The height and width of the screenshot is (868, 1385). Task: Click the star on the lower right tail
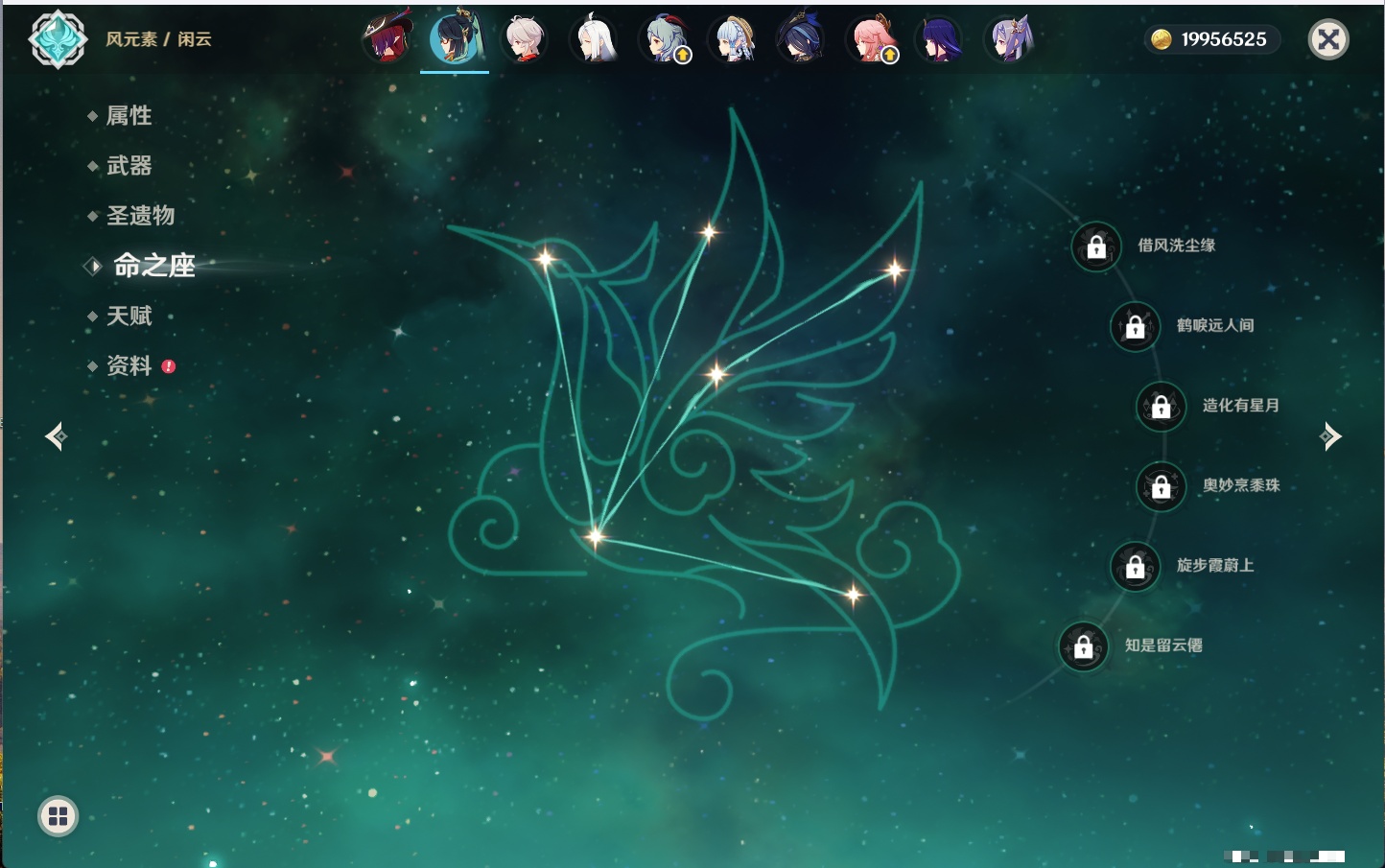coord(853,595)
